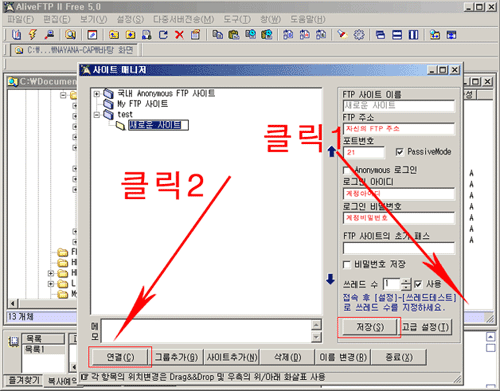Image resolution: width=500 pixels, height=391 pixels.
Task: Click the FTP 사이트 이름 input field
Action: click(399, 106)
